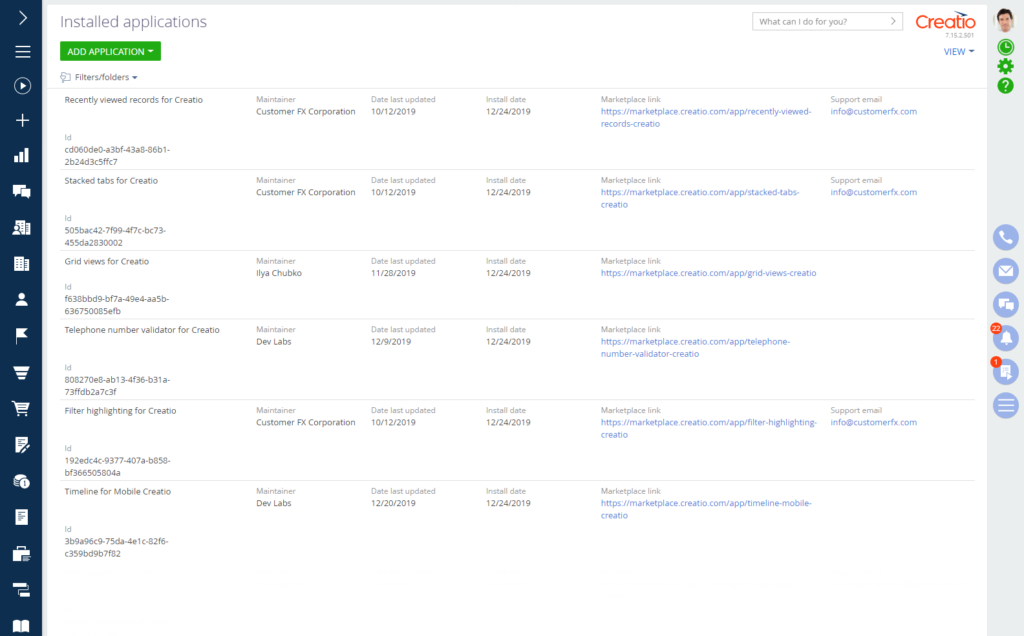Open the green help question mark icon
This screenshot has height=636, width=1024.
(1006, 86)
